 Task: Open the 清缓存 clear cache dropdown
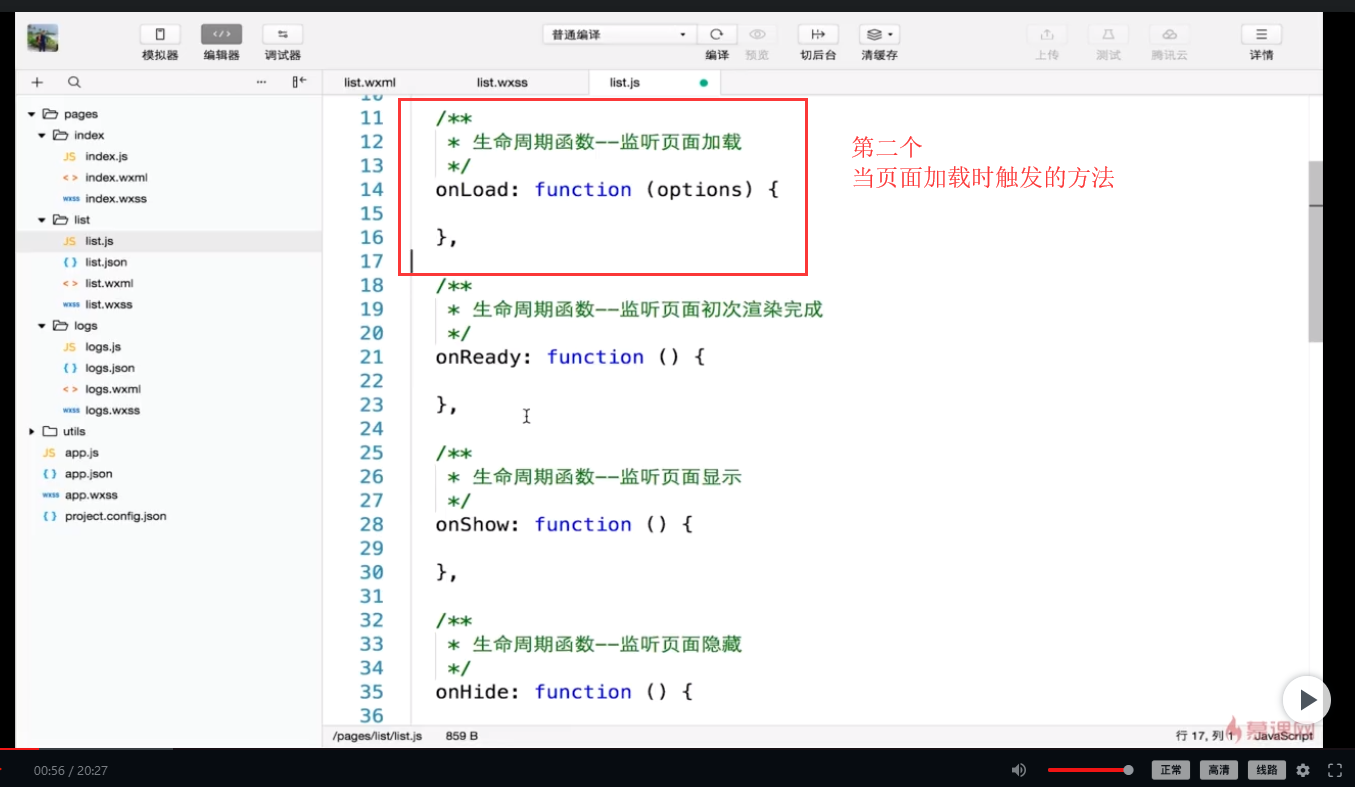pos(879,34)
